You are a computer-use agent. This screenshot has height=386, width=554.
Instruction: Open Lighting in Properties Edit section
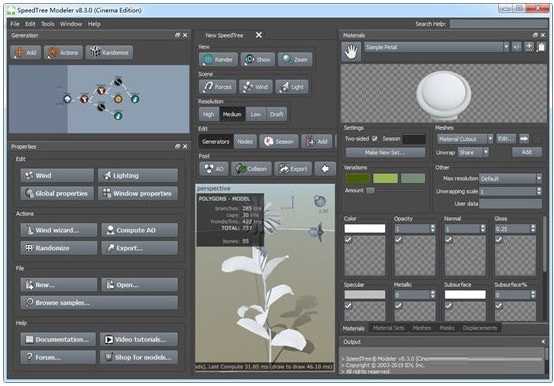click(138, 176)
